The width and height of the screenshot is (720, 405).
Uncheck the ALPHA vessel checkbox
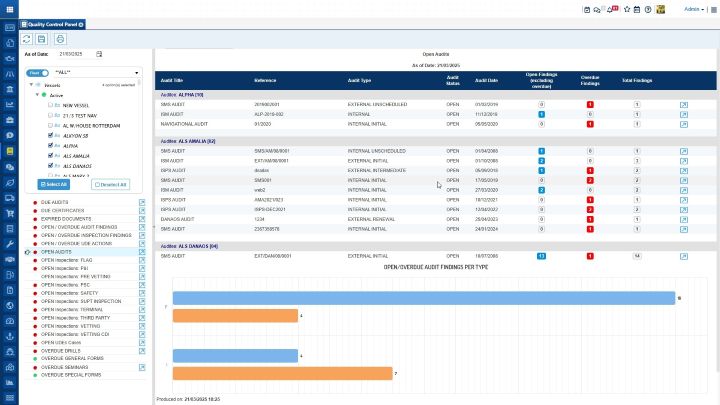[x=51, y=146]
